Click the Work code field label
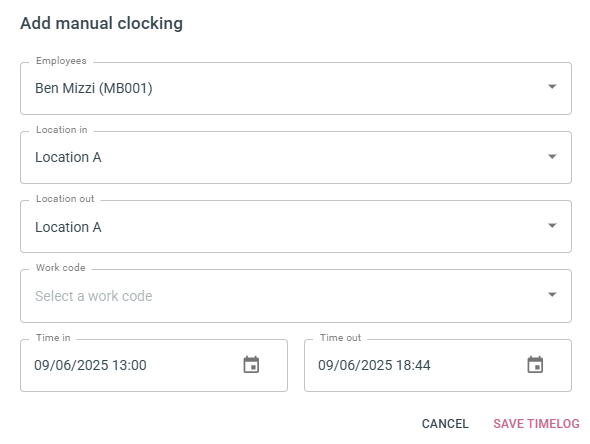The height and width of the screenshot is (444, 590). tap(61, 268)
